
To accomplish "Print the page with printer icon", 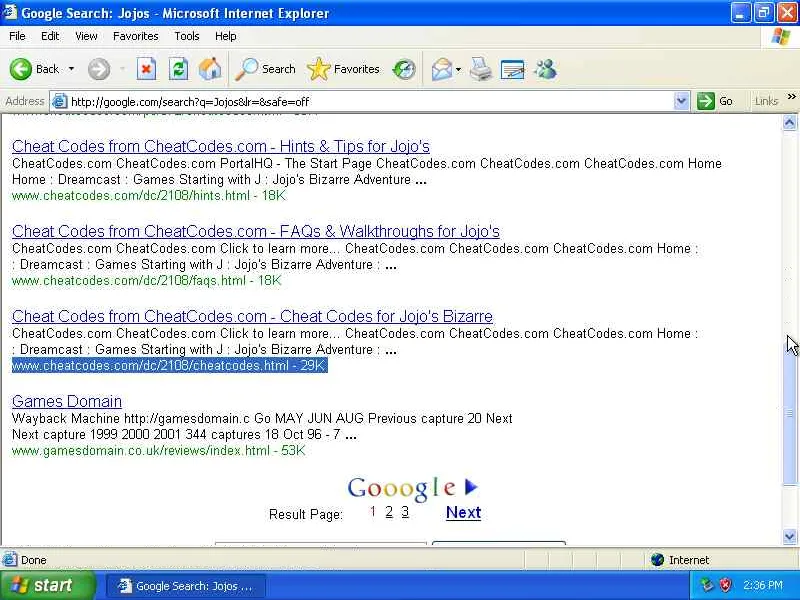I will 480,69.
